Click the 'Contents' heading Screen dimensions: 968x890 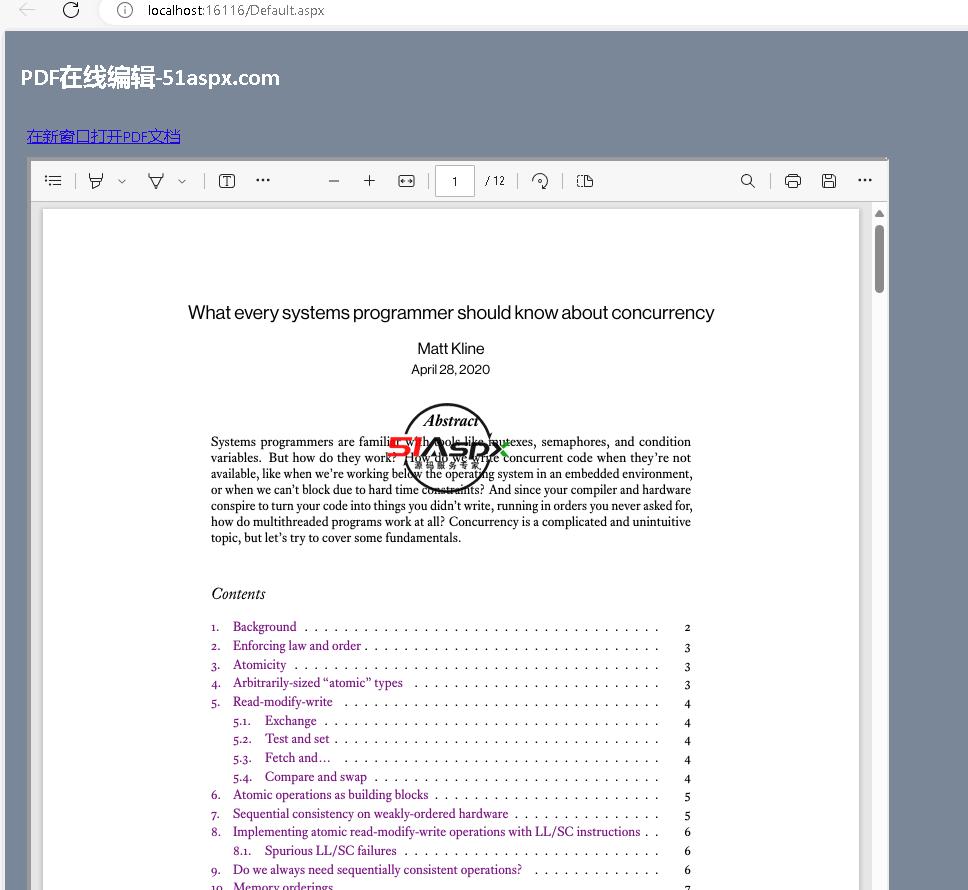(x=238, y=594)
